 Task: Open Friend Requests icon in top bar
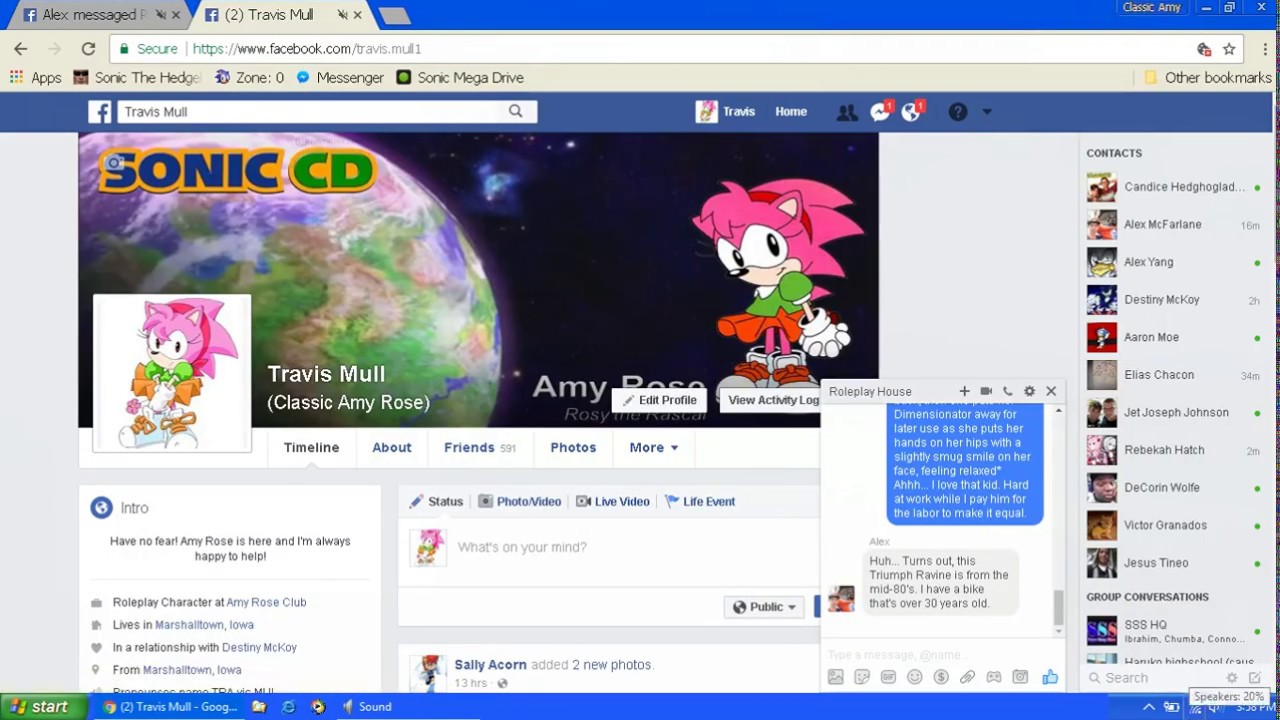[x=847, y=113]
